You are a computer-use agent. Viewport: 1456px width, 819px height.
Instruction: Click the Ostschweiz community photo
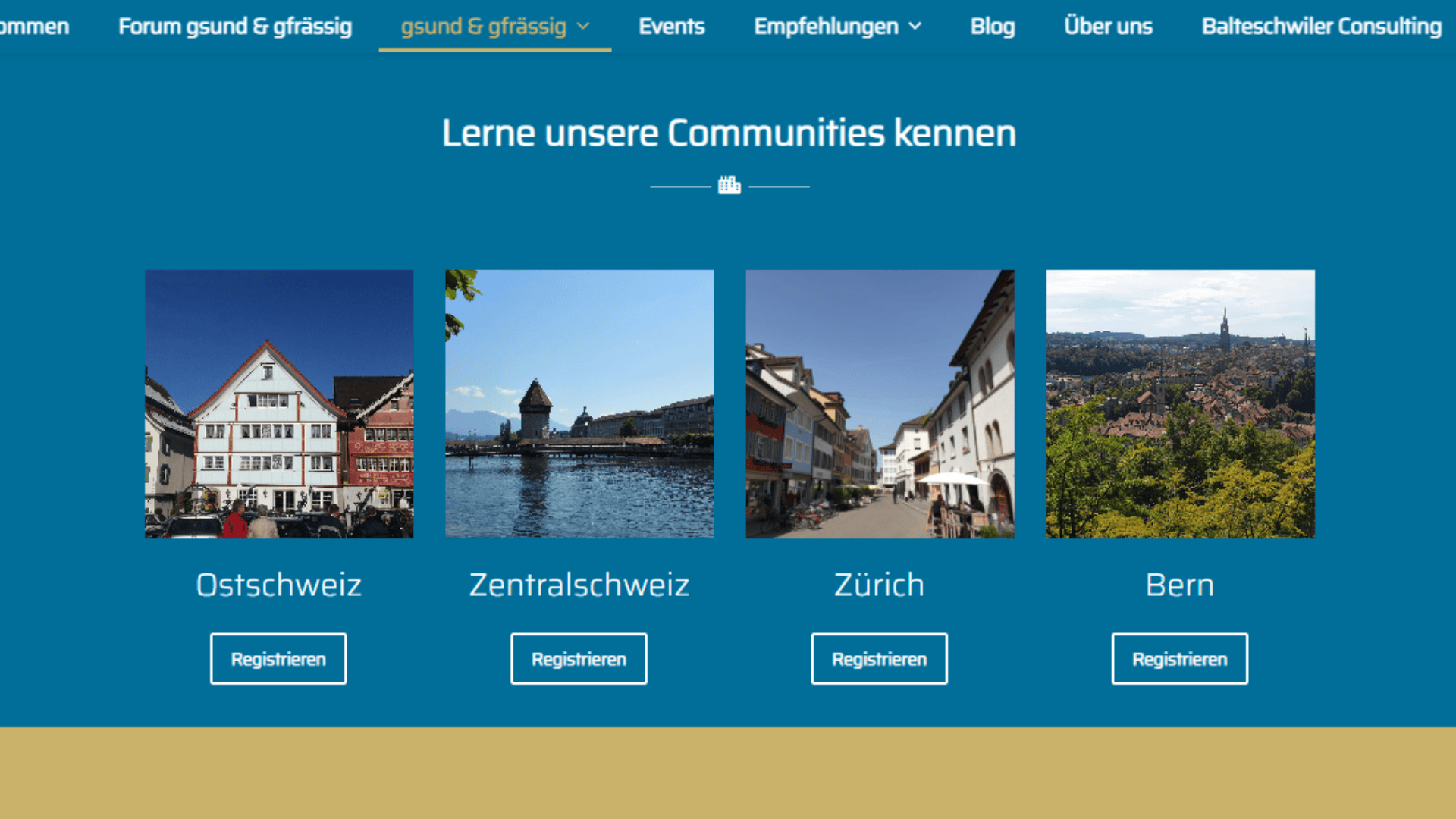279,404
